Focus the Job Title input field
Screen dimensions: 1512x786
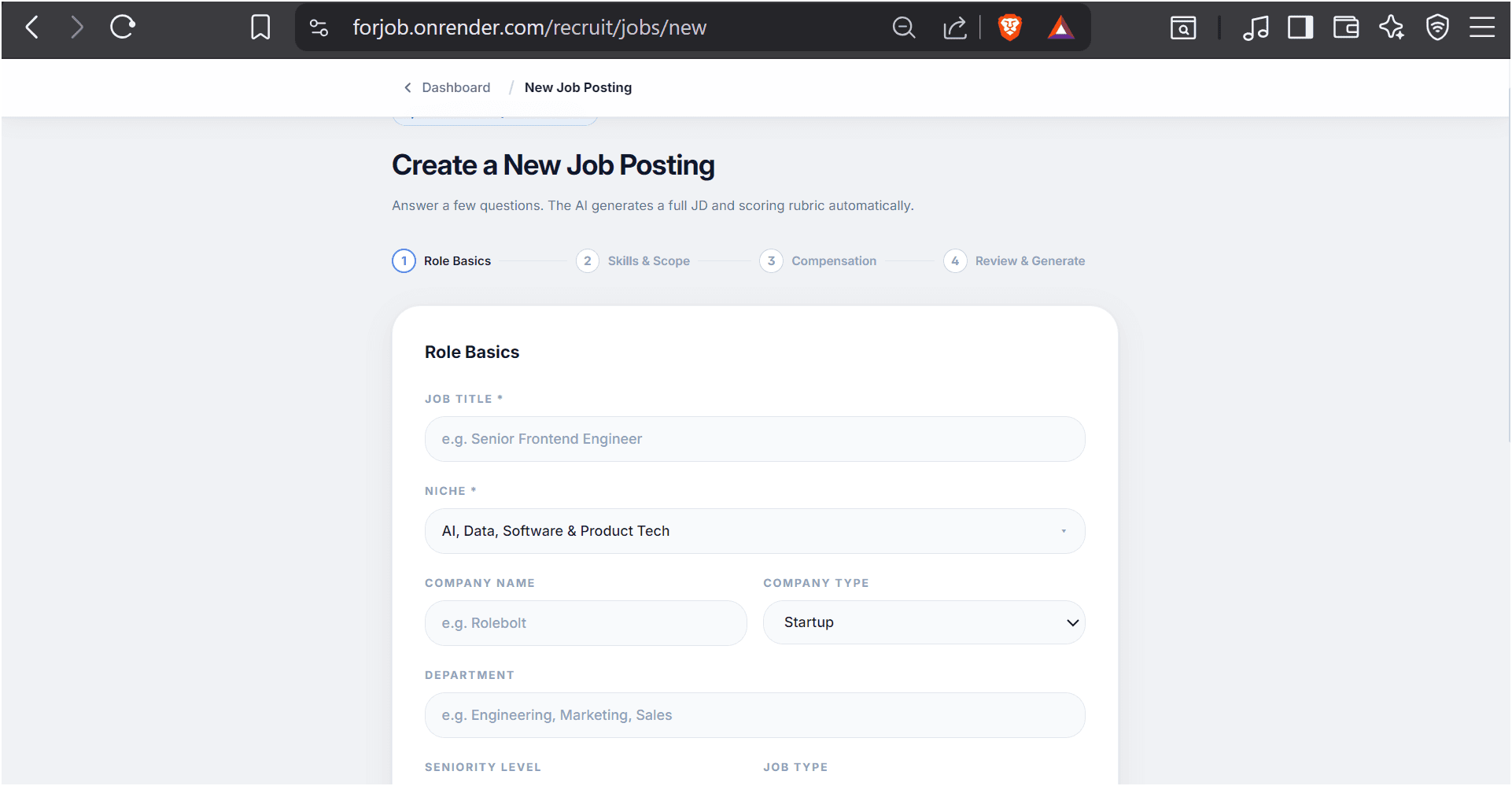pyautogui.click(x=755, y=439)
